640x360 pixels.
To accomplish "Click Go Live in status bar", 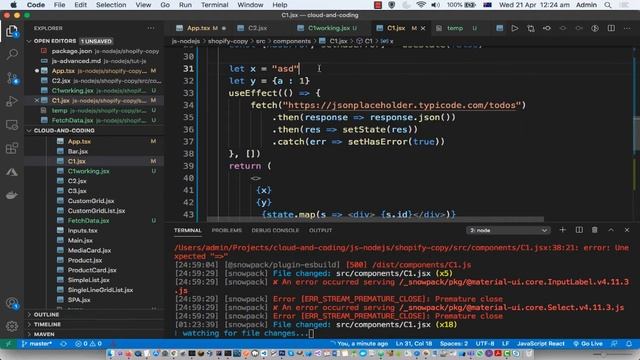I will pyautogui.click(x=588, y=344).
